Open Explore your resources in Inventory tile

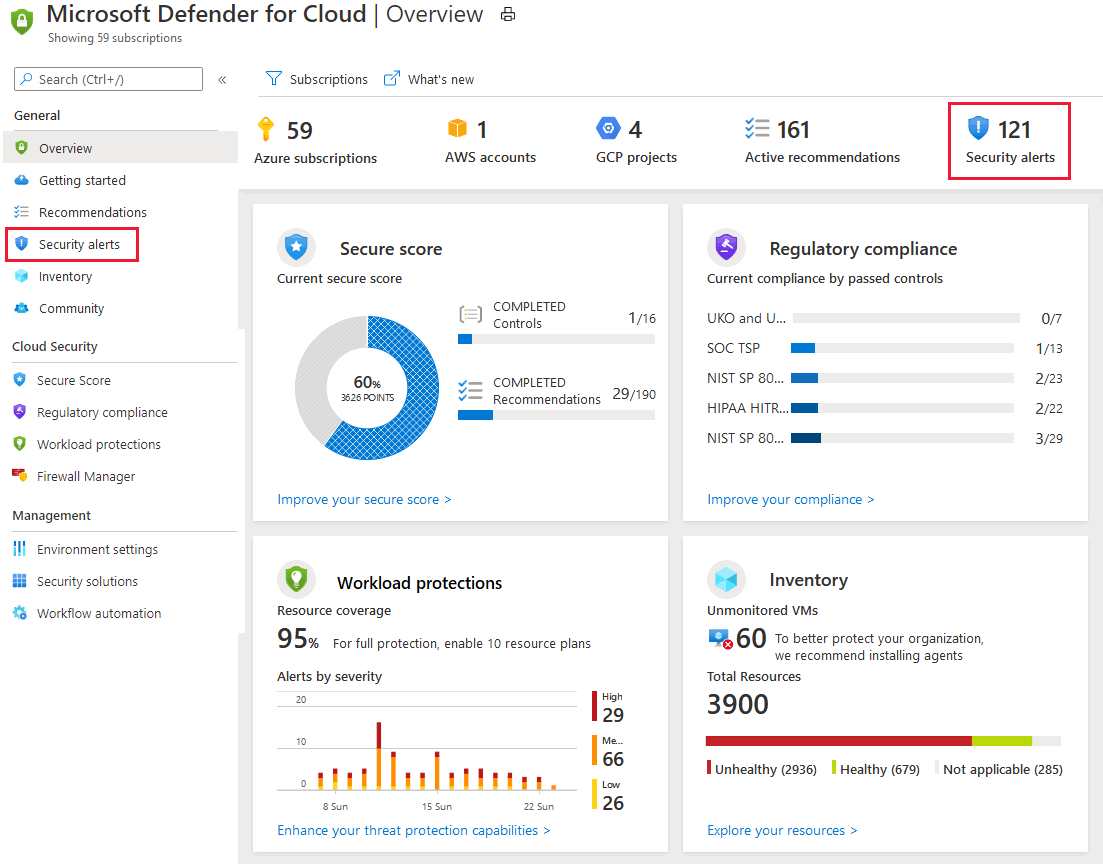tap(782, 830)
